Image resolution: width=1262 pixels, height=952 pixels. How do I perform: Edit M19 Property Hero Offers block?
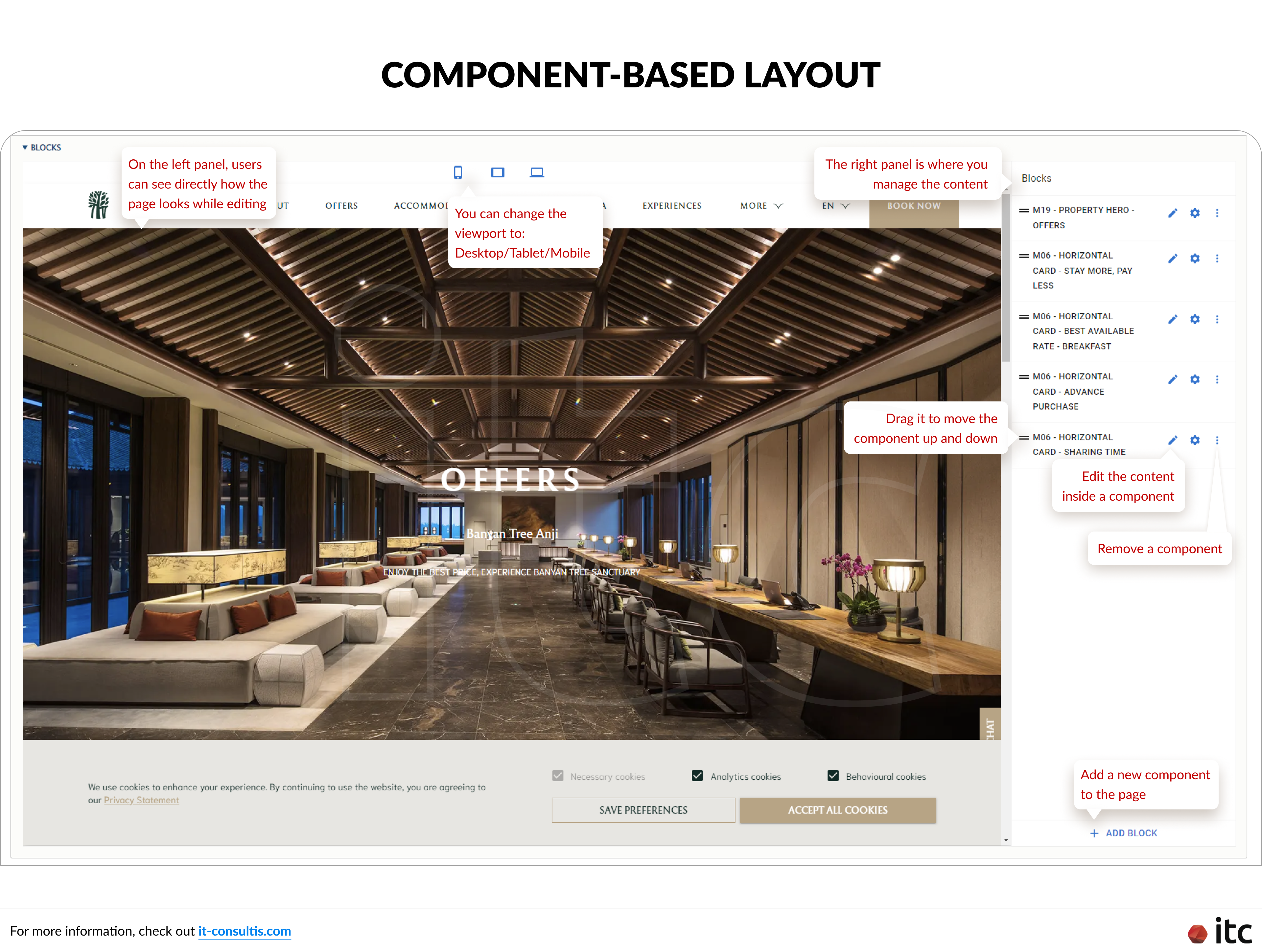click(x=1172, y=213)
